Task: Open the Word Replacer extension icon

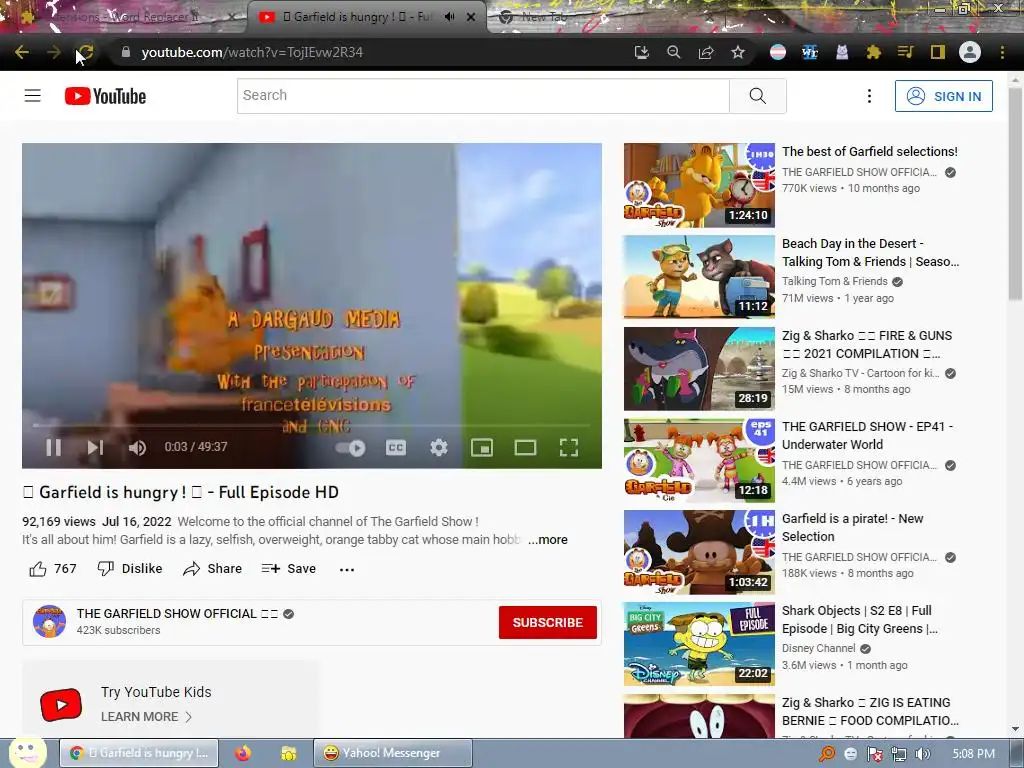Action: click(x=810, y=52)
